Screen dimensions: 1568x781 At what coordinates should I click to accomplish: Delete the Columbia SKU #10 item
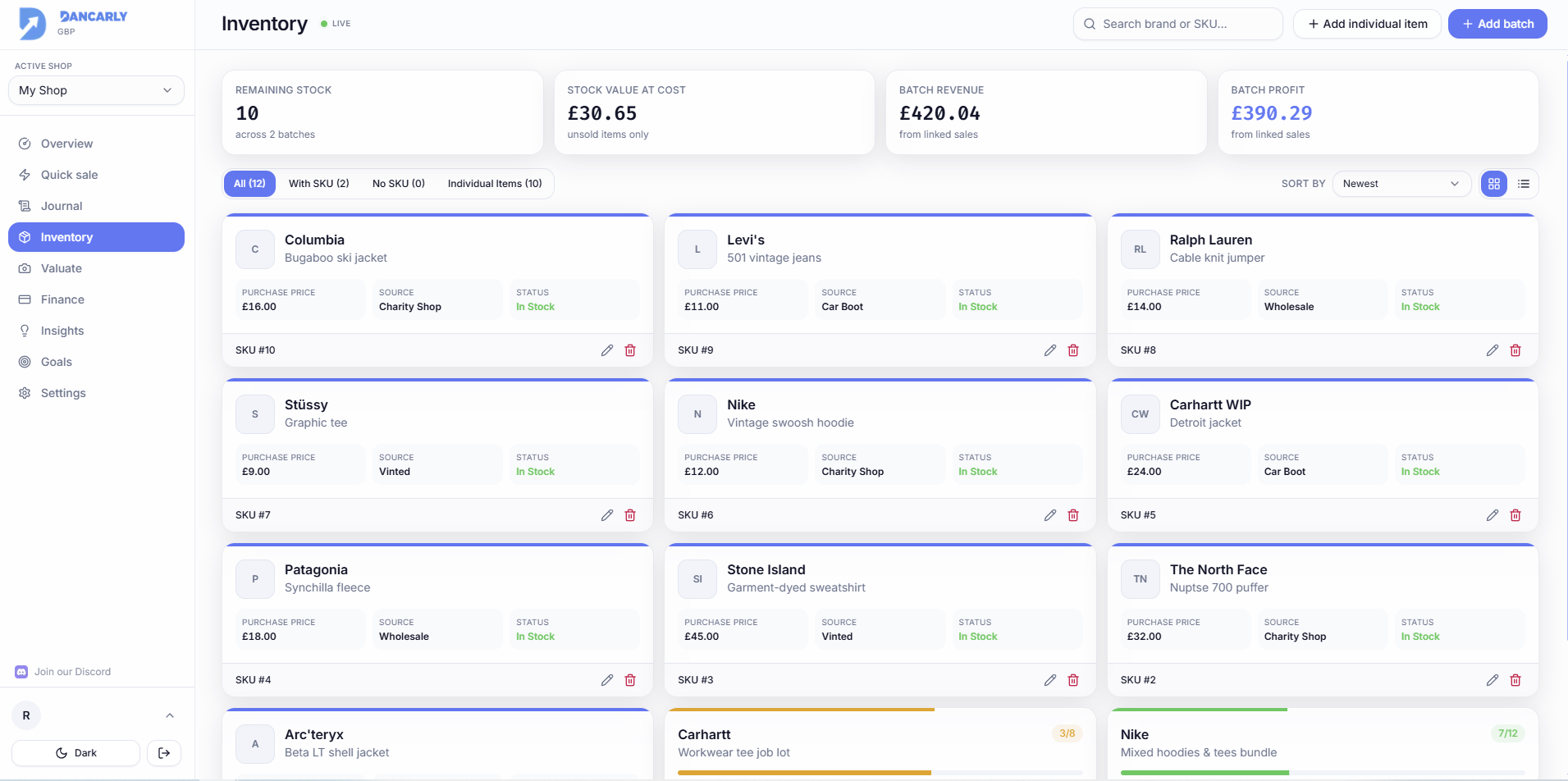coord(630,350)
